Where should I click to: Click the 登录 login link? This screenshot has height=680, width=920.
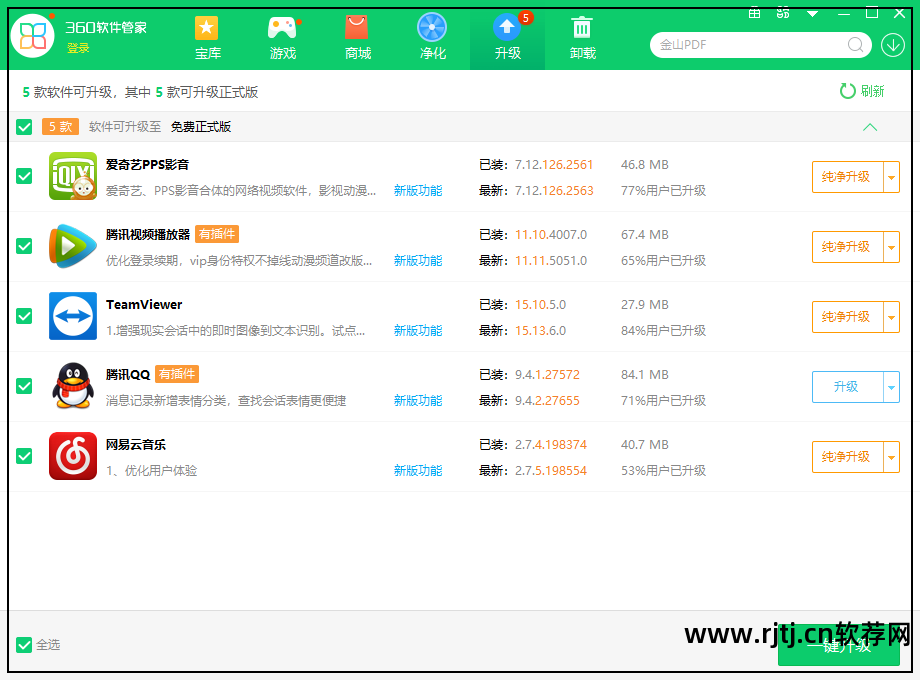(x=77, y=48)
